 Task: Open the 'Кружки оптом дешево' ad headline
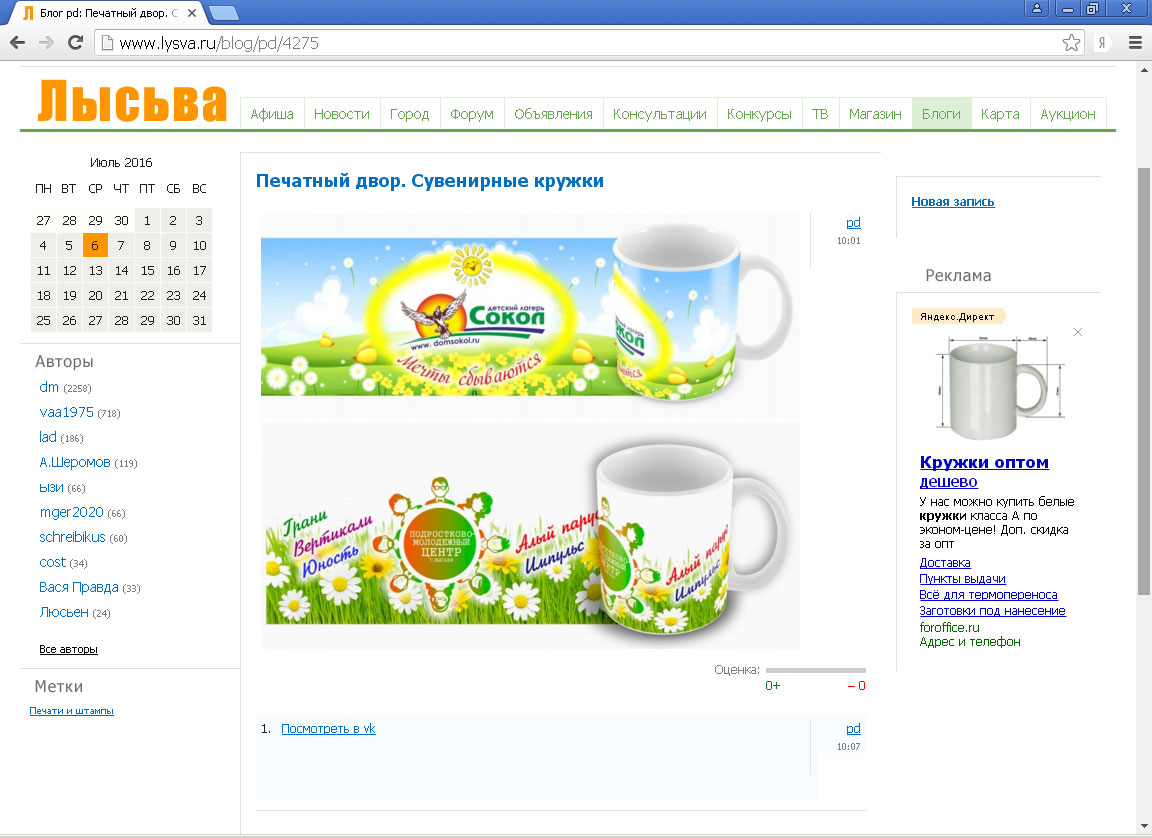point(984,472)
